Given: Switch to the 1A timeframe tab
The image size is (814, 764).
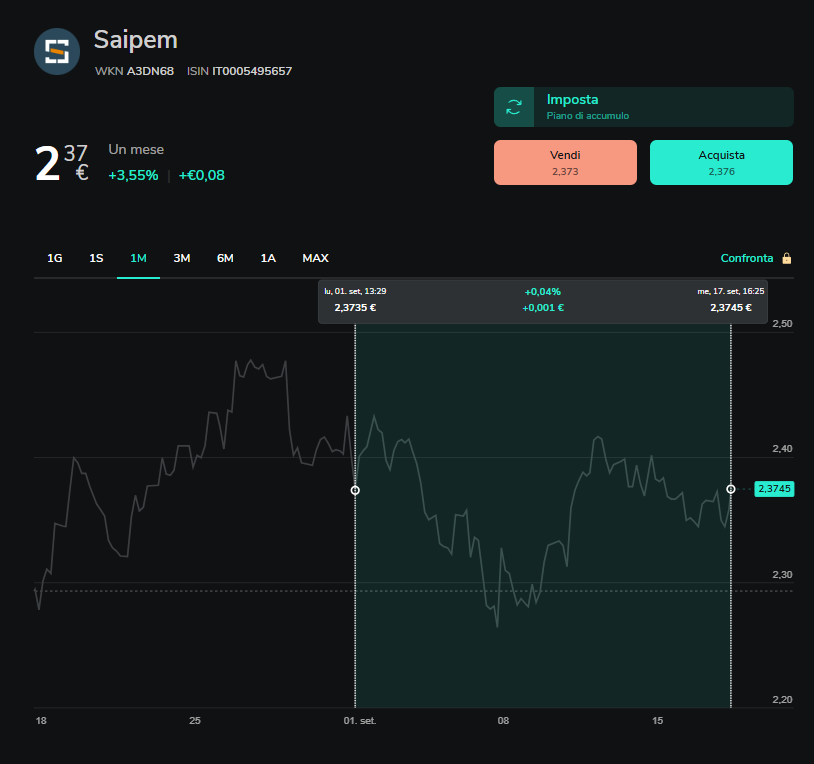Looking at the screenshot, I should click(268, 258).
